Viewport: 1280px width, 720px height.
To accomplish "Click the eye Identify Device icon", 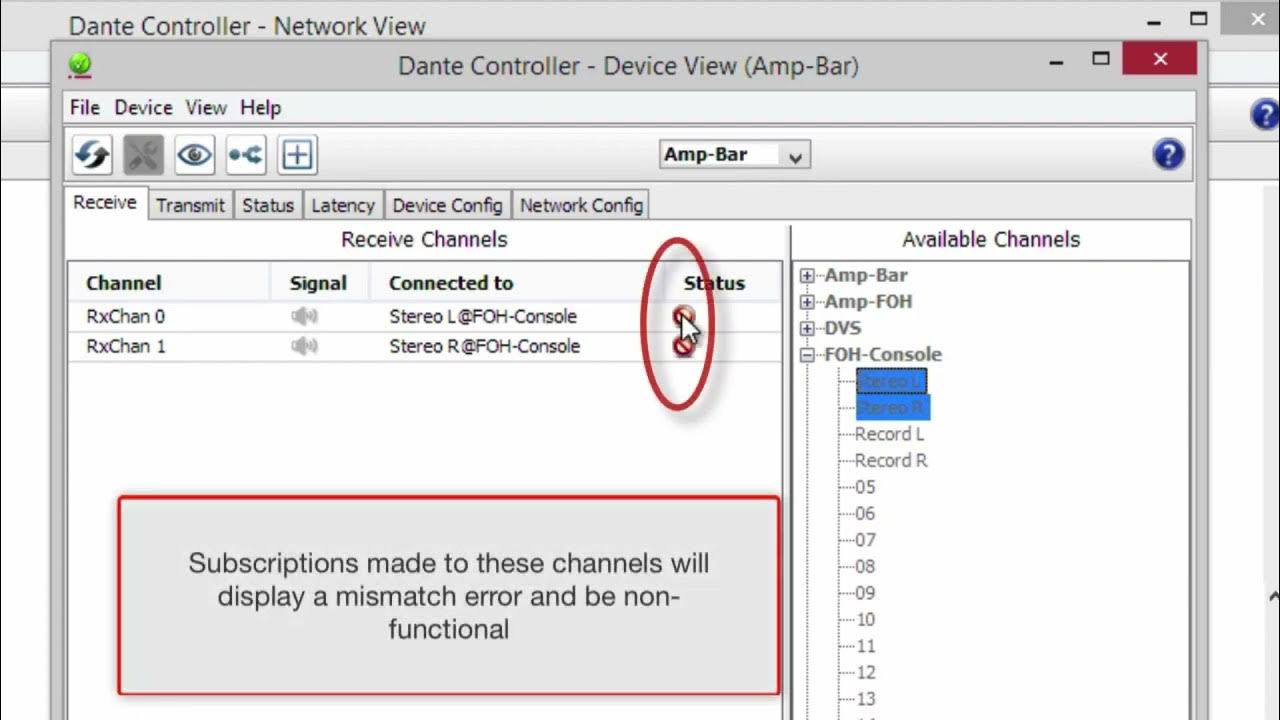I will tap(194, 155).
